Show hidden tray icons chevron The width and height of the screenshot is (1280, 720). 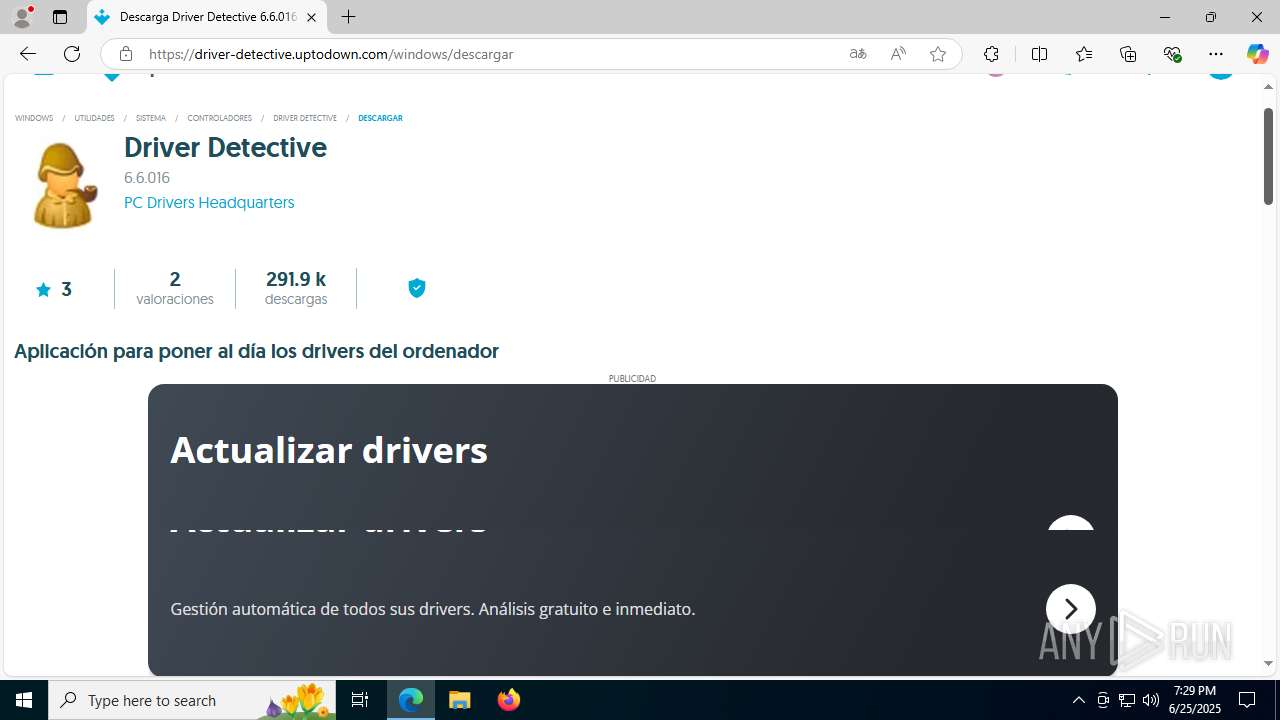(x=1078, y=700)
